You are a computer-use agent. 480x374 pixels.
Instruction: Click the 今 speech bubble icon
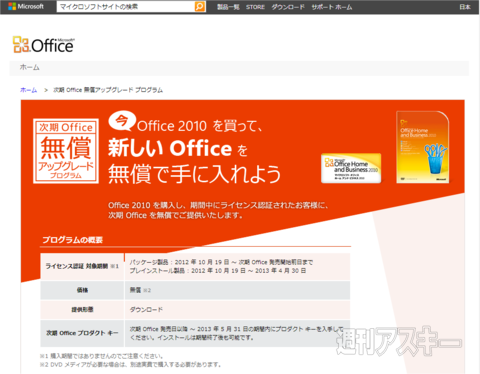(x=122, y=121)
